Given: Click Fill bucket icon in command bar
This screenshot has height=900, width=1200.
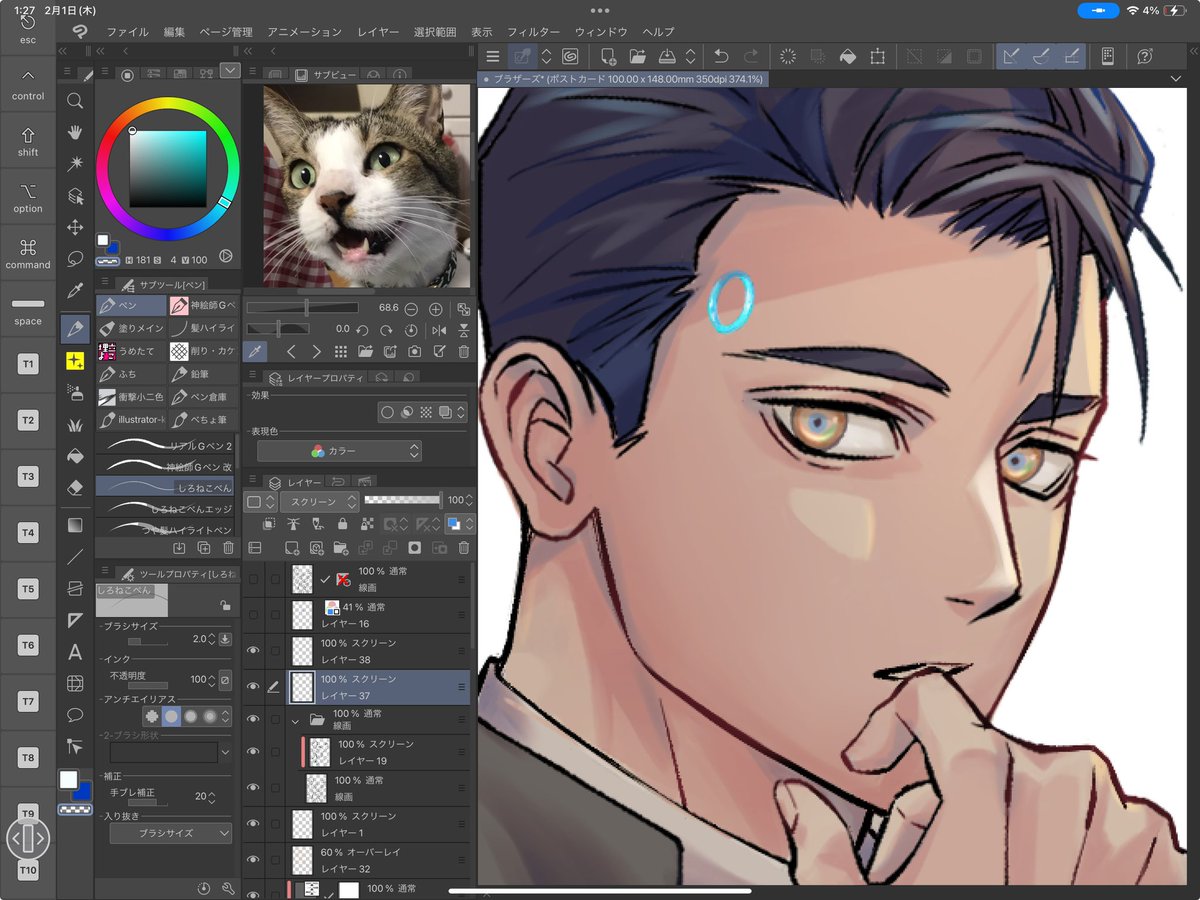Looking at the screenshot, I should [848, 57].
